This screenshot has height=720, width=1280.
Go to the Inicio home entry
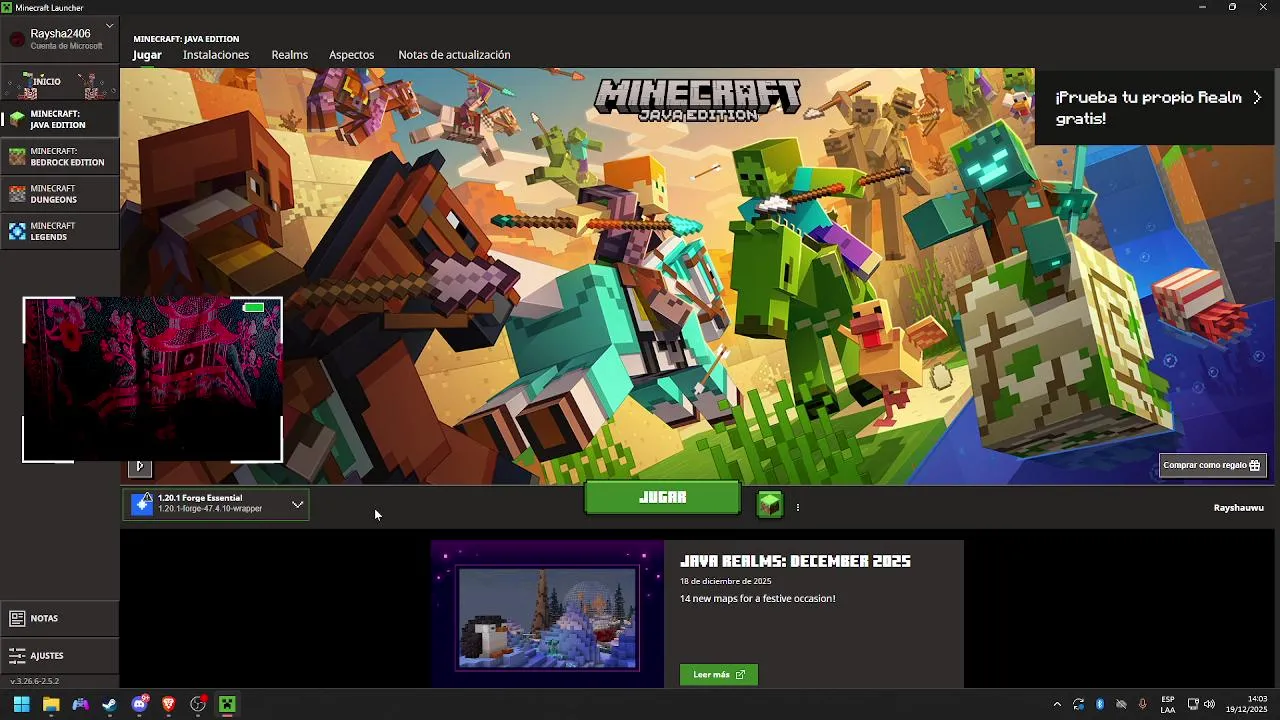tap(60, 82)
